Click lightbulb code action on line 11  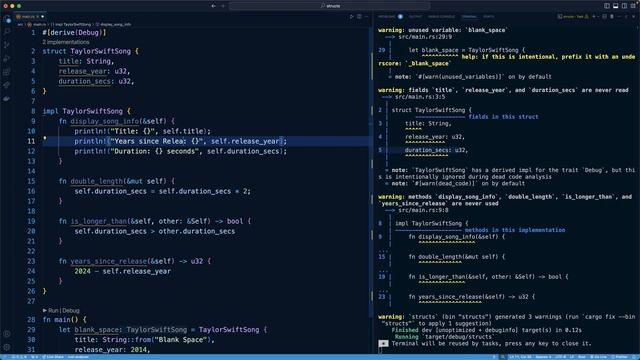pos(45,138)
